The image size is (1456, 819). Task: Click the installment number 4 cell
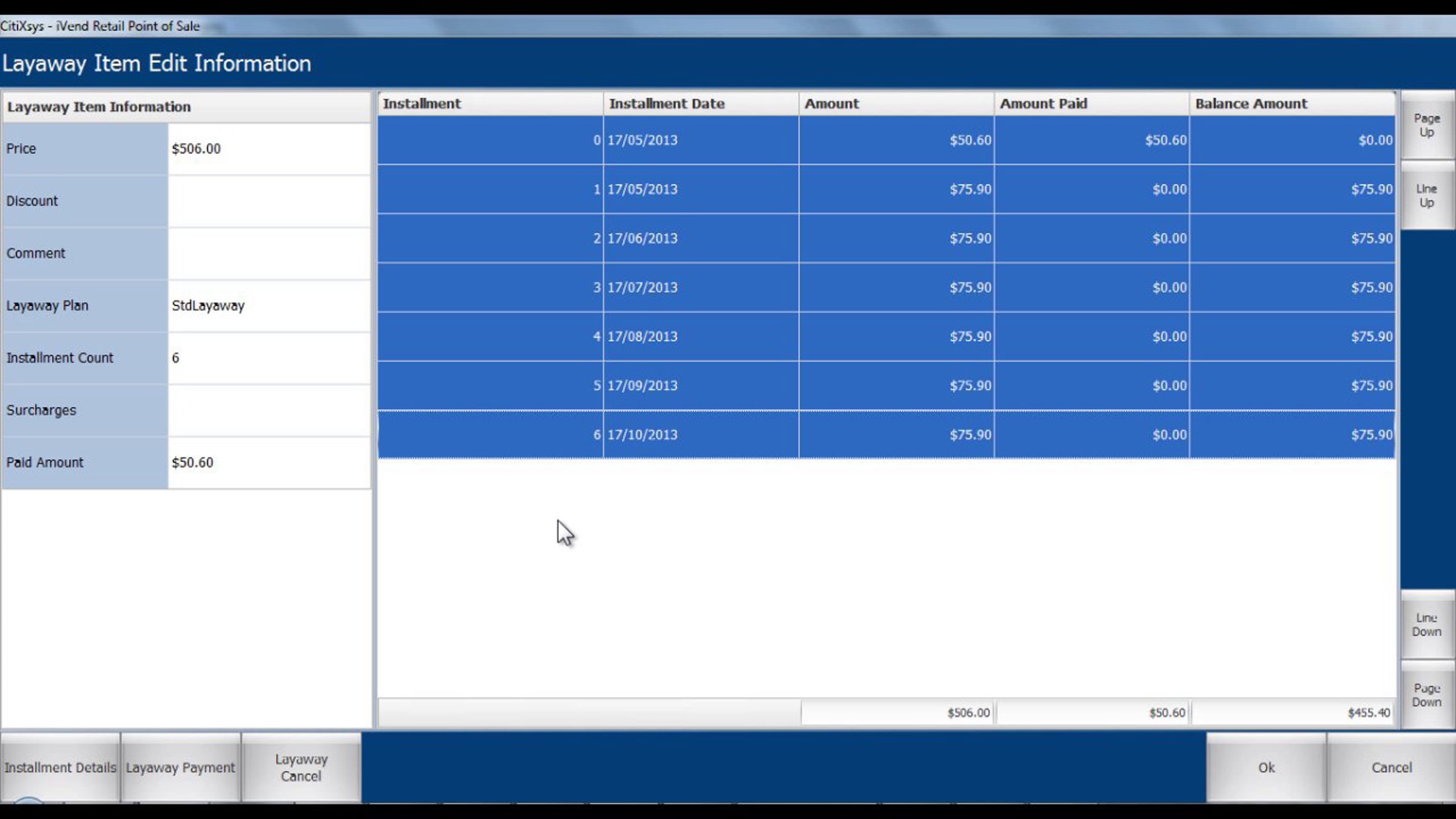point(490,337)
